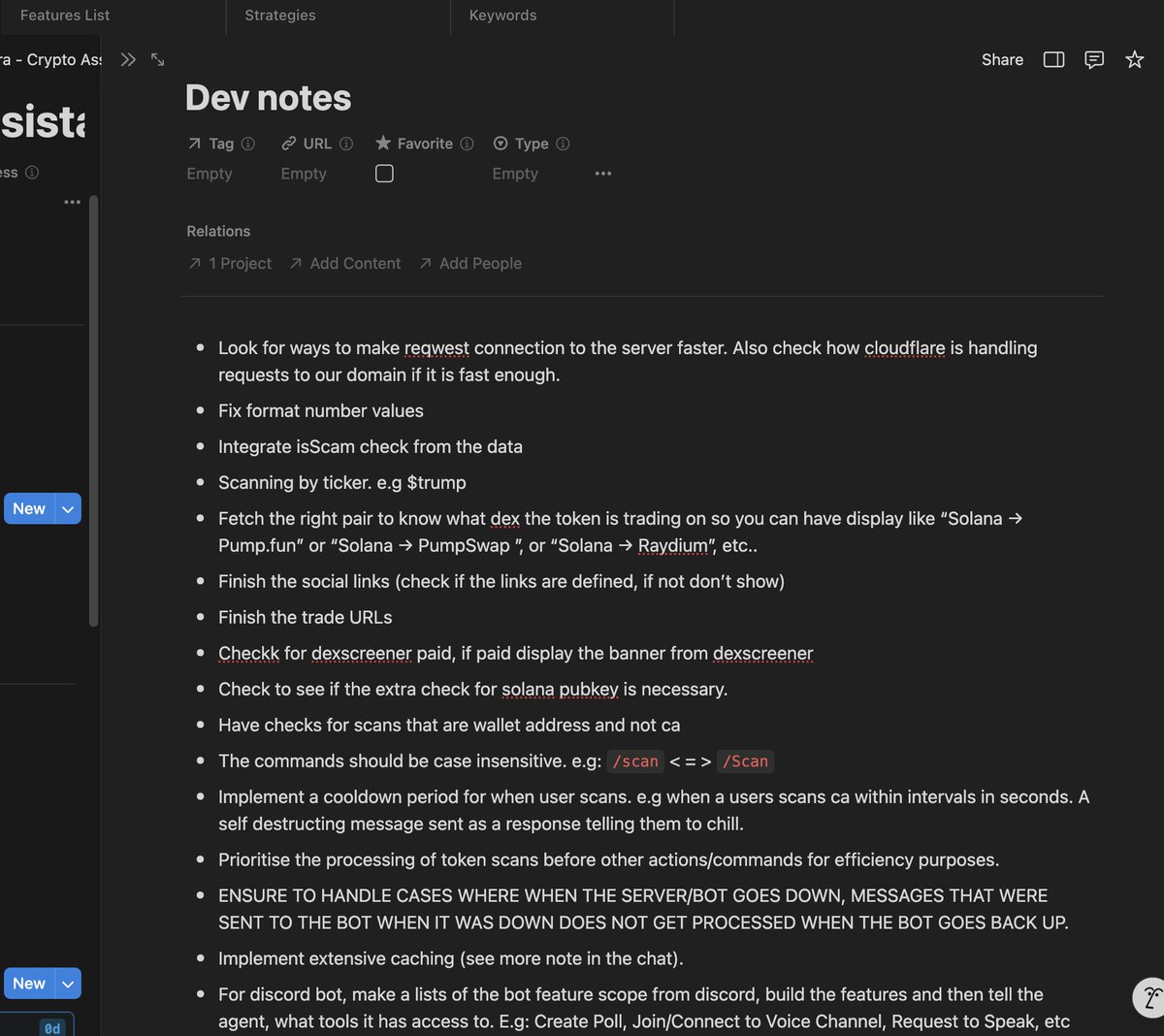Click the 'Scanning by ticker' bullet

click(x=342, y=482)
